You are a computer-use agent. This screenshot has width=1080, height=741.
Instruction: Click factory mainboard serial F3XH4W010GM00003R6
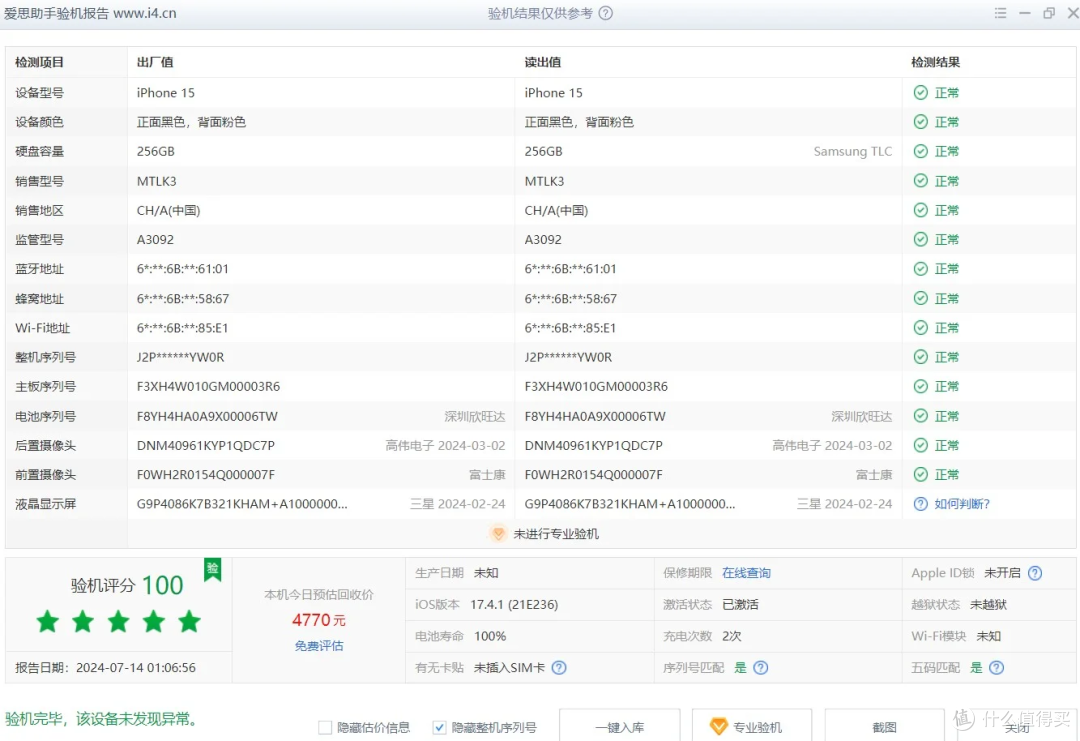pyautogui.click(x=208, y=386)
